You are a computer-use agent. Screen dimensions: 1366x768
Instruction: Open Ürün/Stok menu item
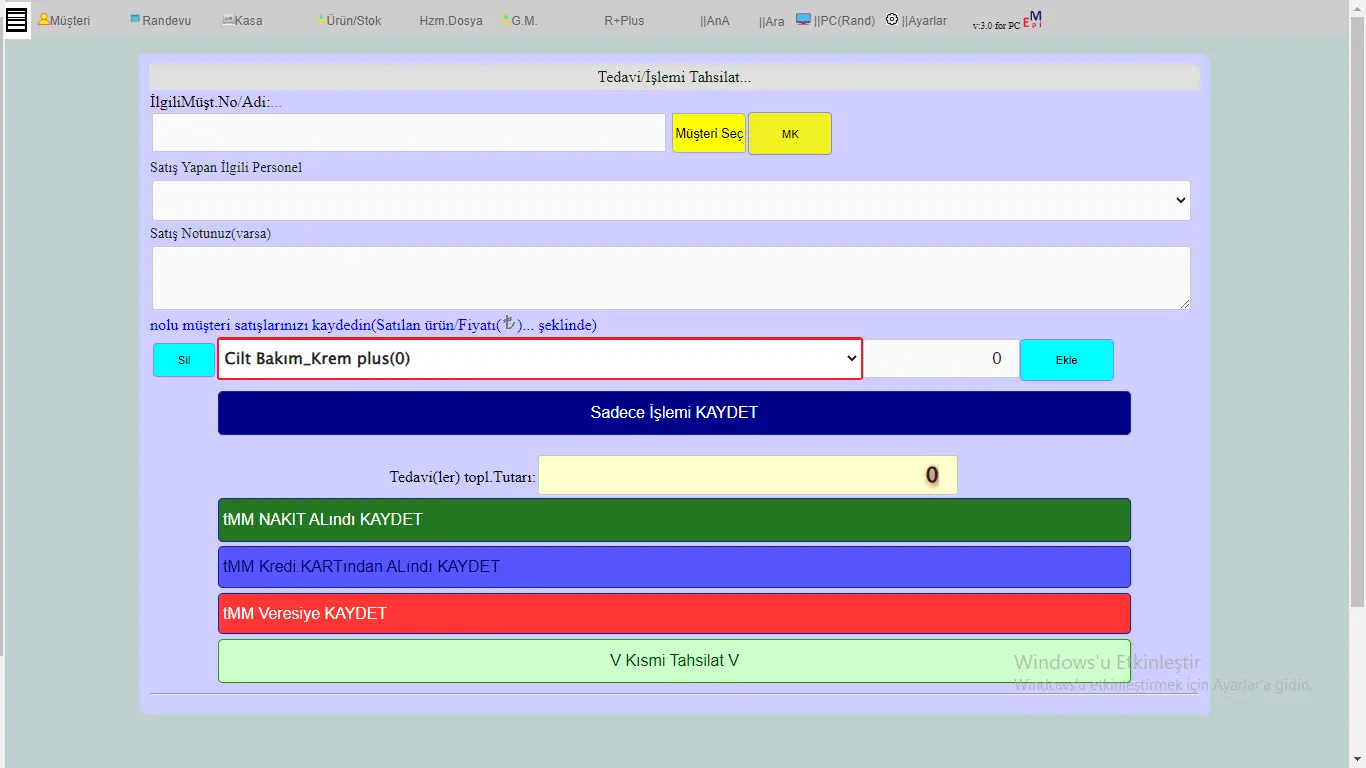point(352,20)
